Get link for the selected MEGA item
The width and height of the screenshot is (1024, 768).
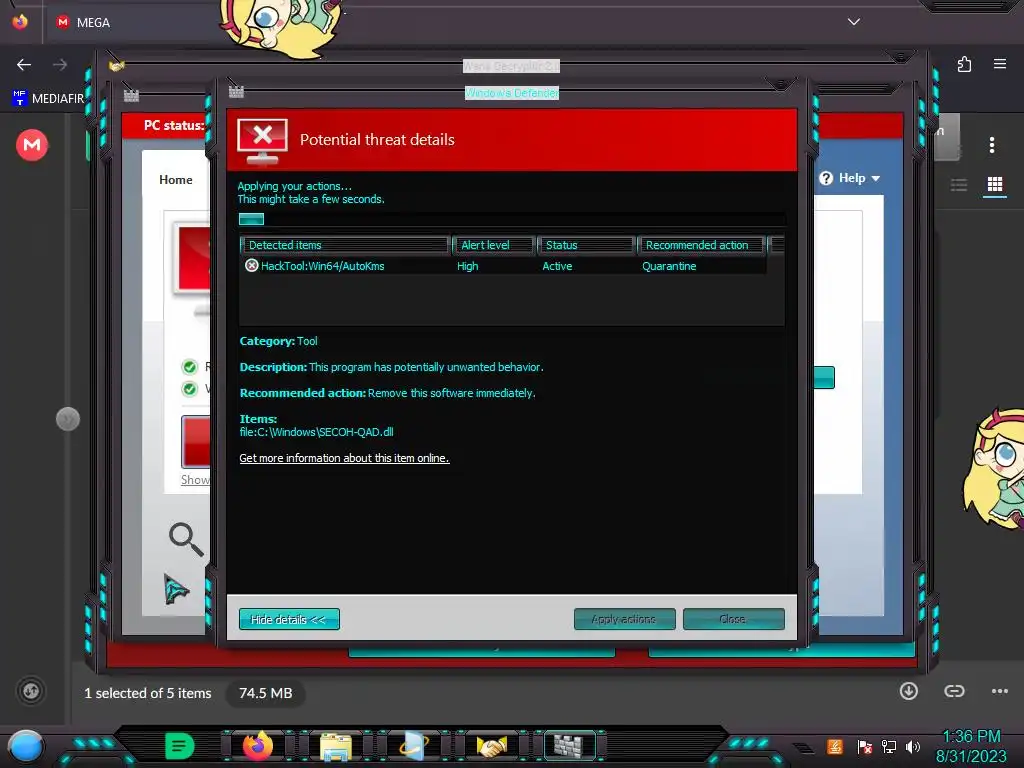pos(954,691)
